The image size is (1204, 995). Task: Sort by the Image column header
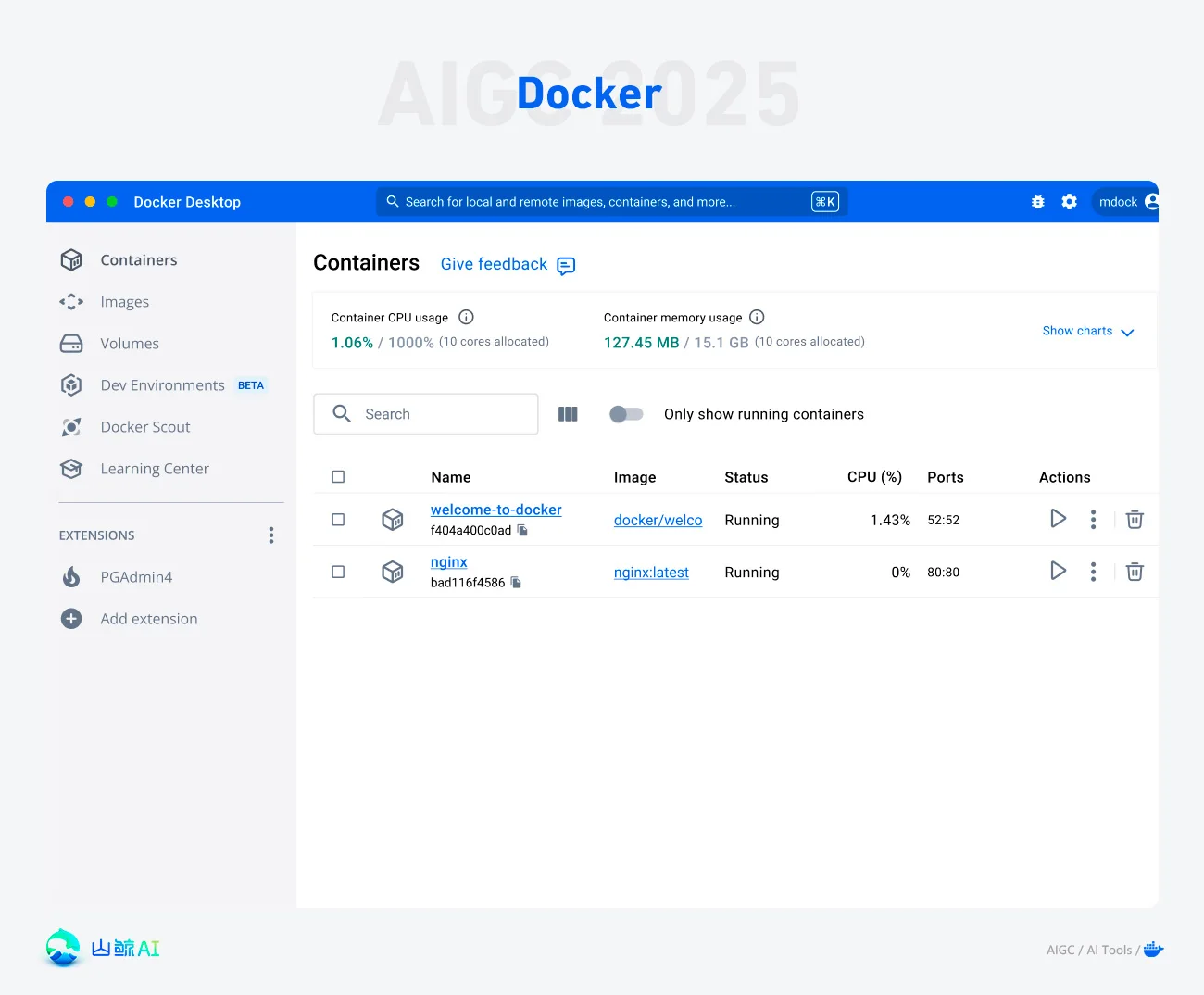coord(634,478)
